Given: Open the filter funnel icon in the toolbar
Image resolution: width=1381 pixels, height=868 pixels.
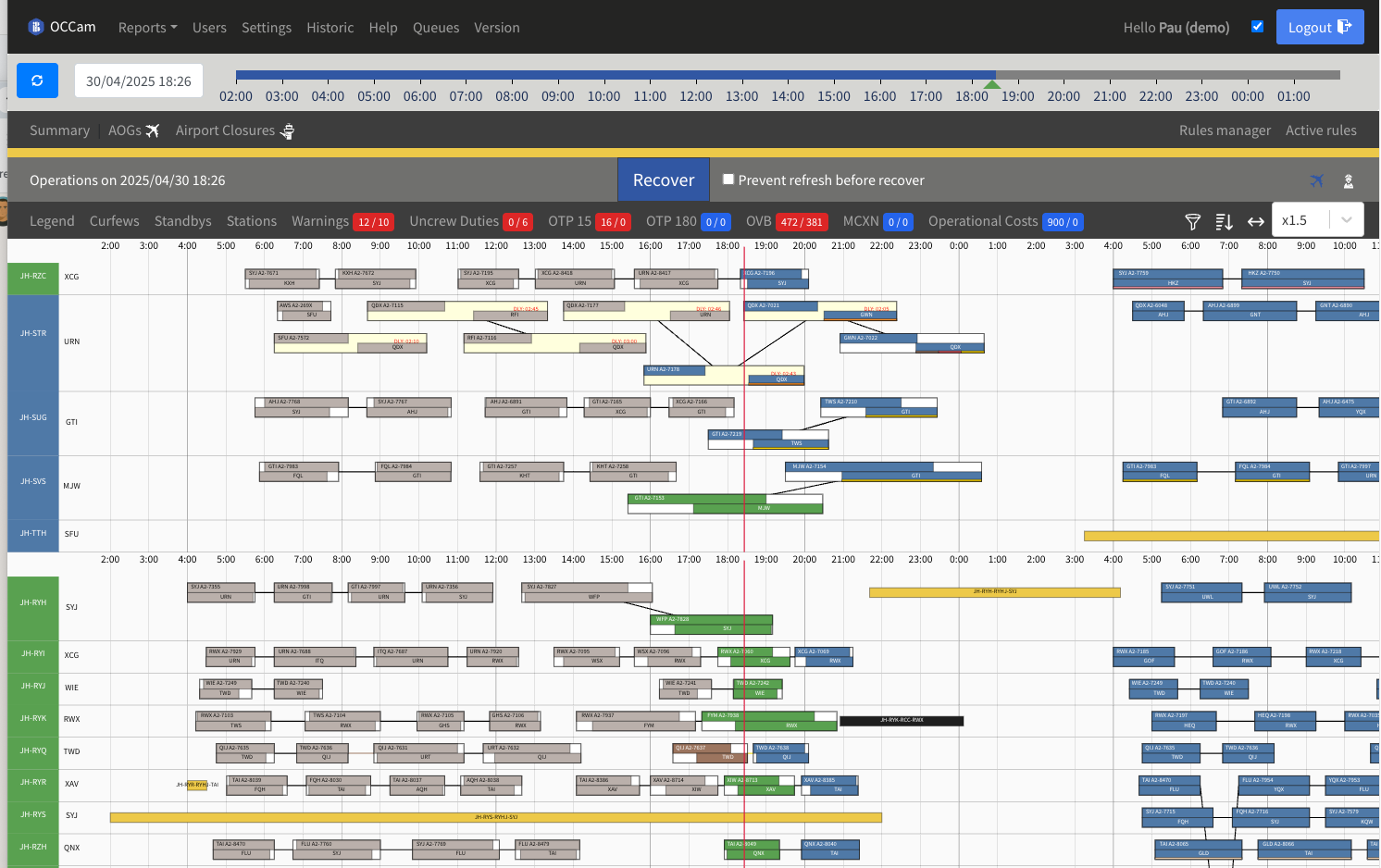Looking at the screenshot, I should (1192, 221).
